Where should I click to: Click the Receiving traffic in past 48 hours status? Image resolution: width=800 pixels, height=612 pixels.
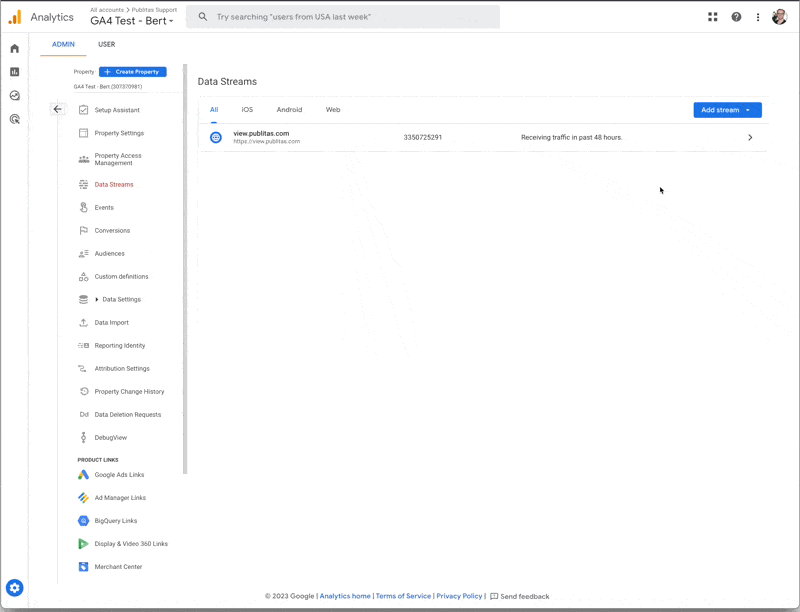click(x=571, y=137)
